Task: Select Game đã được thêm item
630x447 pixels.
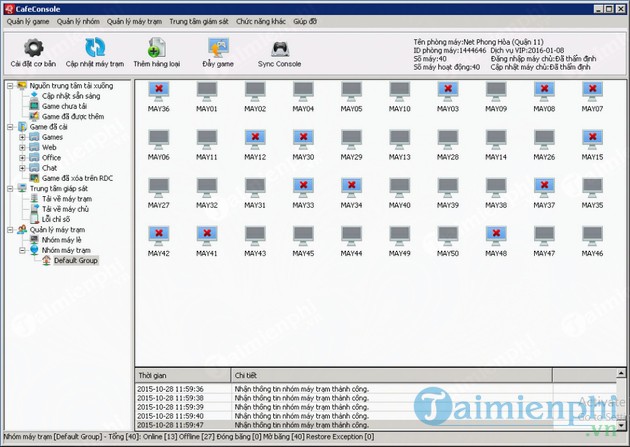Action: coord(73,116)
